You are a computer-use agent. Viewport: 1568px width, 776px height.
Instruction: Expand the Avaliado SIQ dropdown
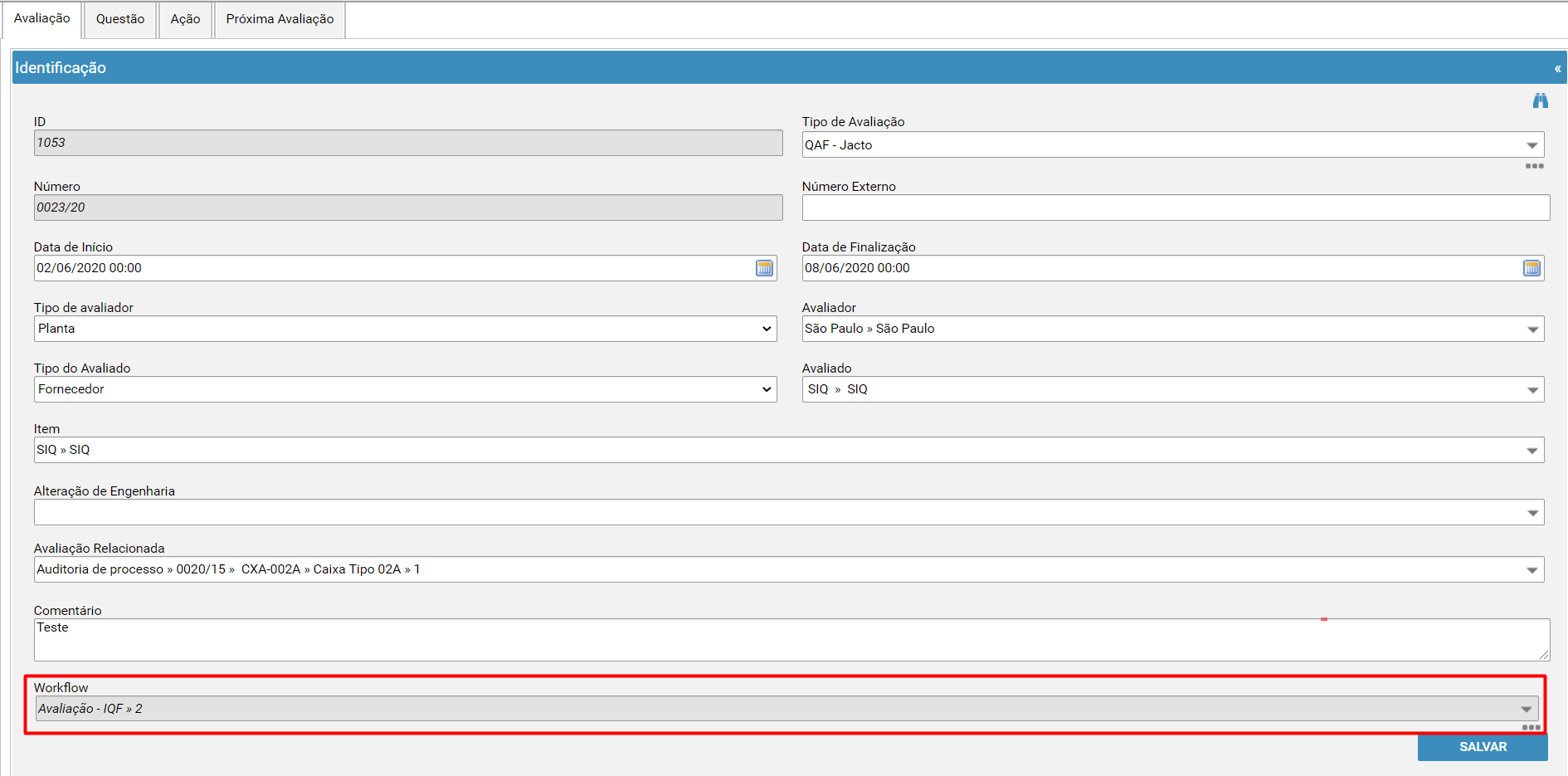(x=1531, y=390)
